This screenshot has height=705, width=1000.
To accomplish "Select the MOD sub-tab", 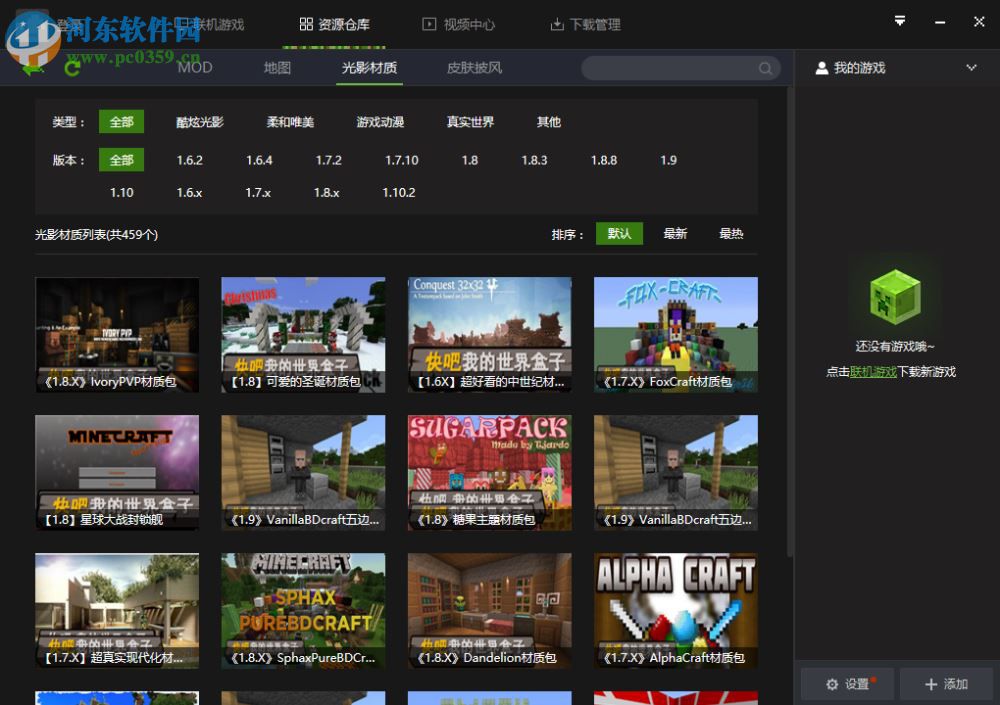I will coord(195,68).
